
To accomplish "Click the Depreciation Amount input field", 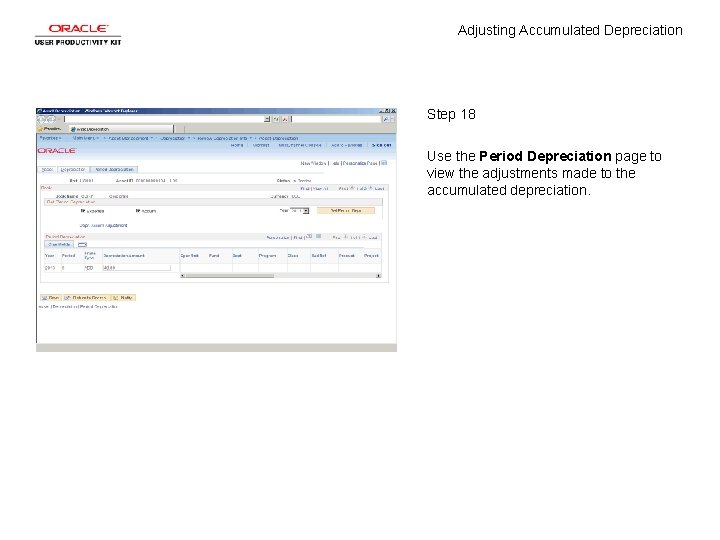I will coord(136,268).
